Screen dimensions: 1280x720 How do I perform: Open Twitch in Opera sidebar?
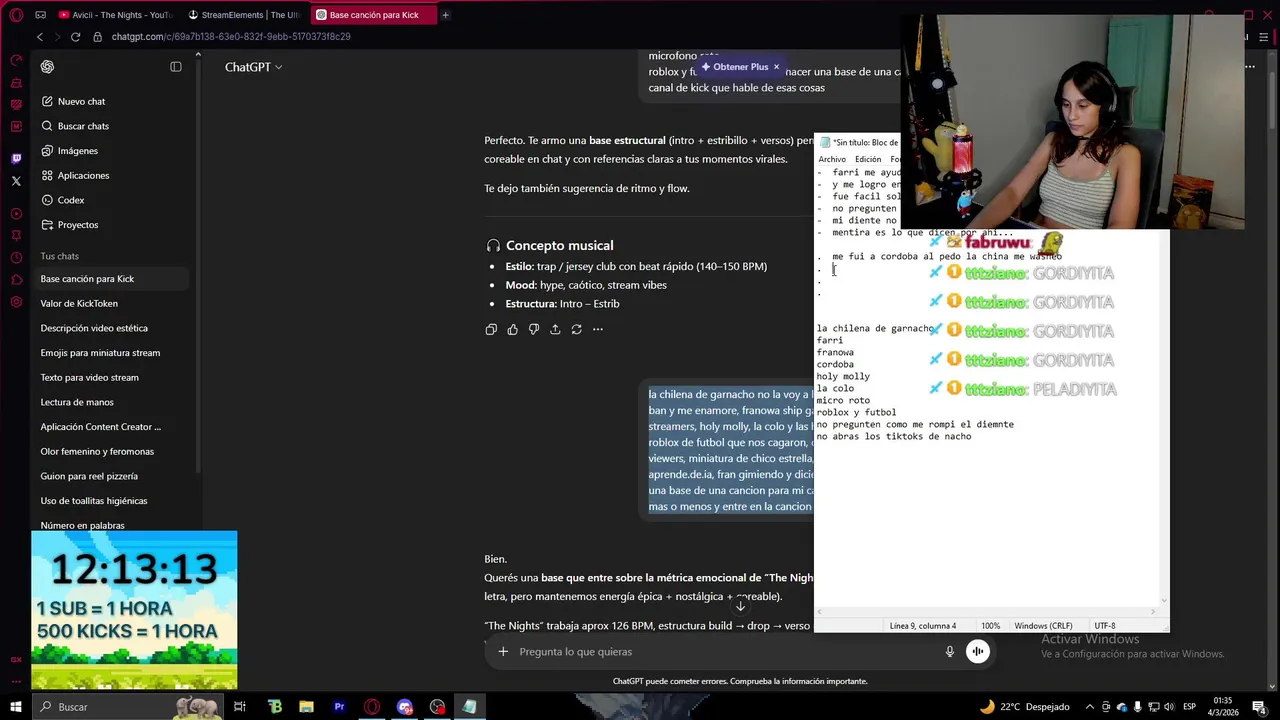[x=16, y=159]
